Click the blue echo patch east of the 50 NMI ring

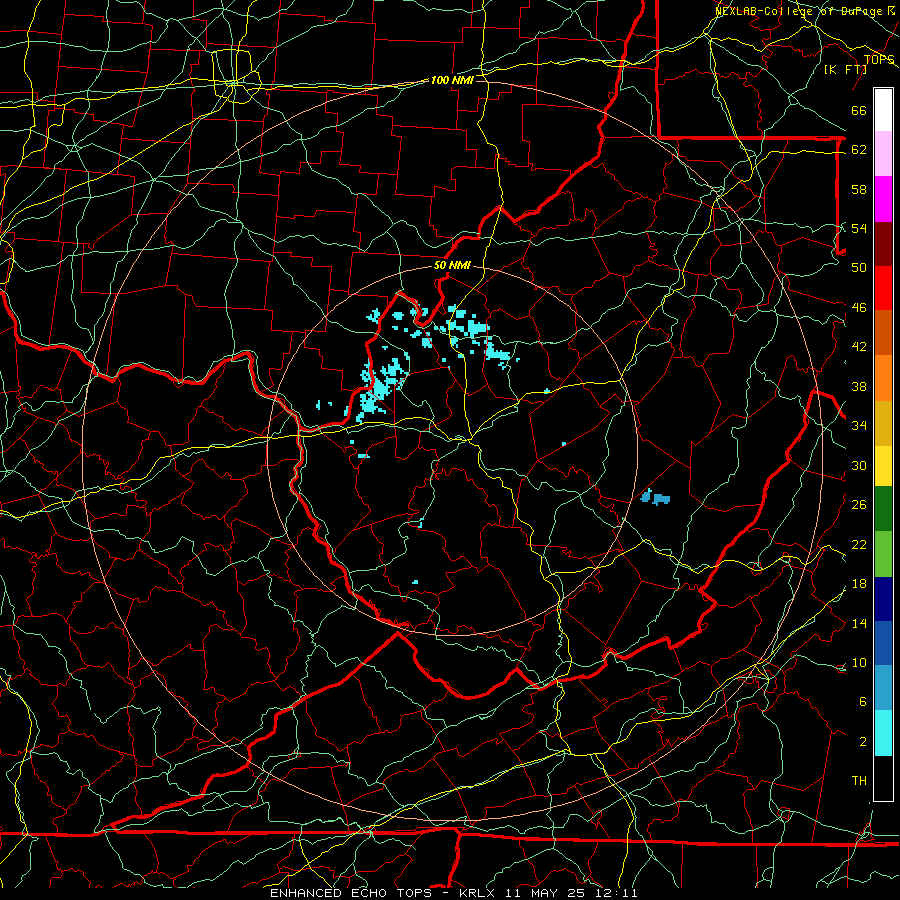tap(655, 497)
